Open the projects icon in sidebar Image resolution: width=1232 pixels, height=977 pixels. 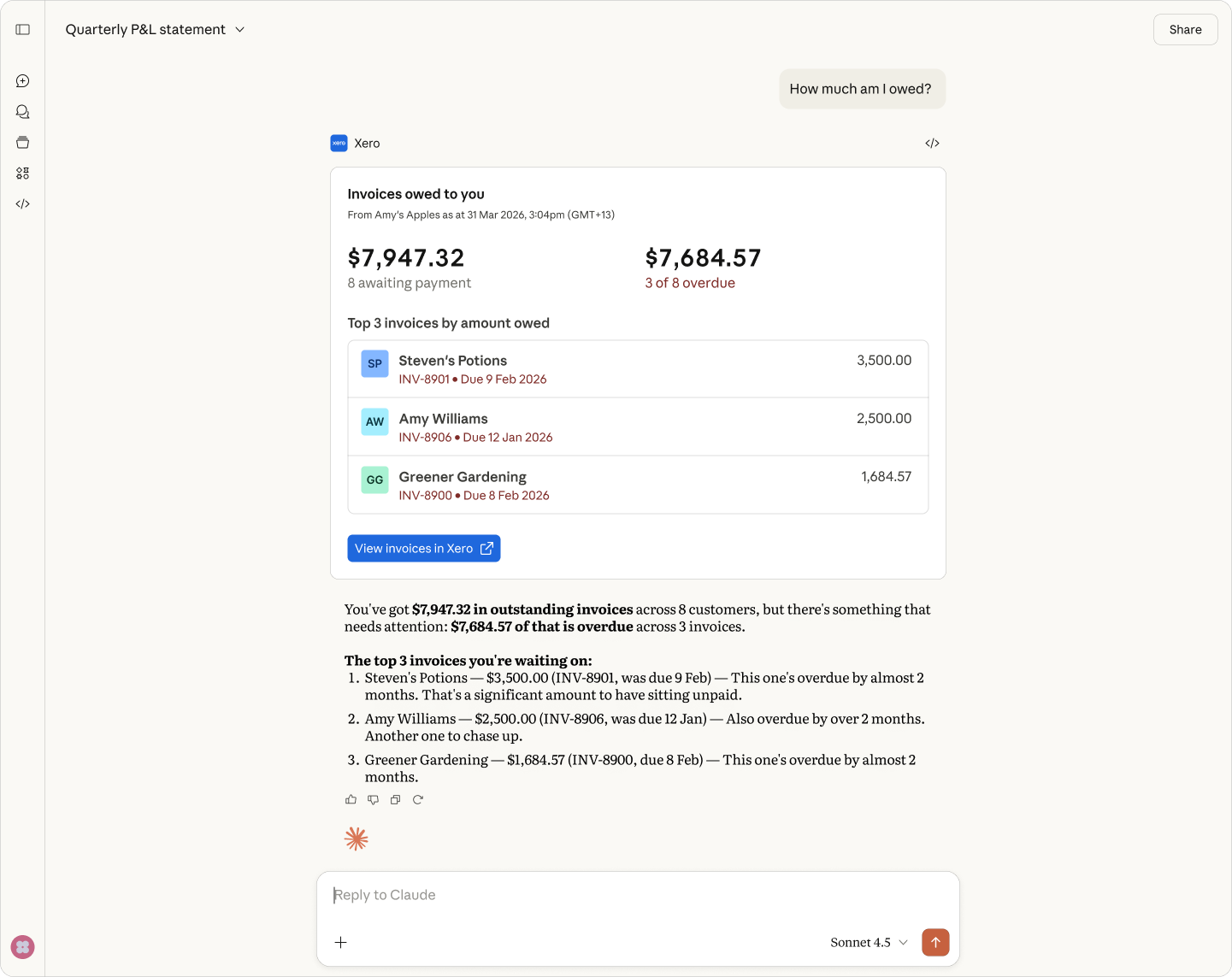(x=23, y=143)
